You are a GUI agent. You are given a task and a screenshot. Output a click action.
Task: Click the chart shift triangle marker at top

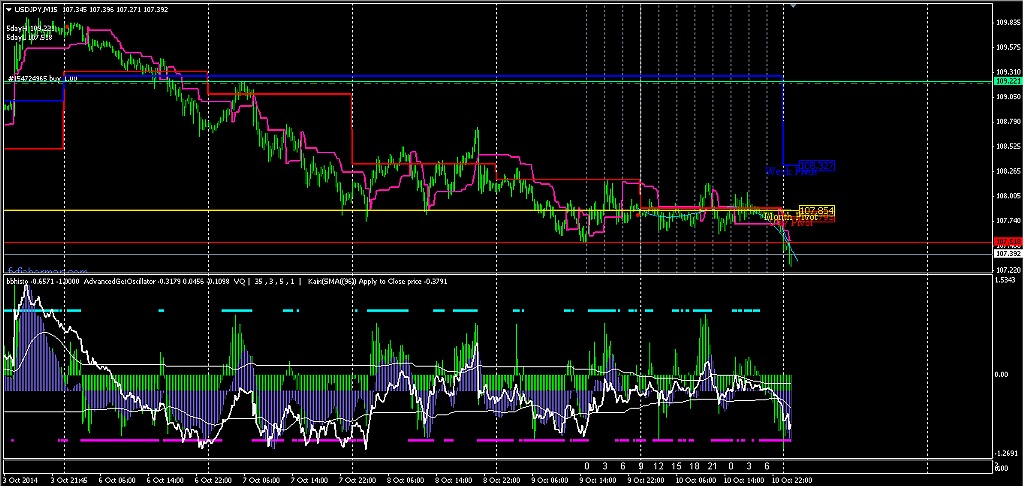pos(793,7)
